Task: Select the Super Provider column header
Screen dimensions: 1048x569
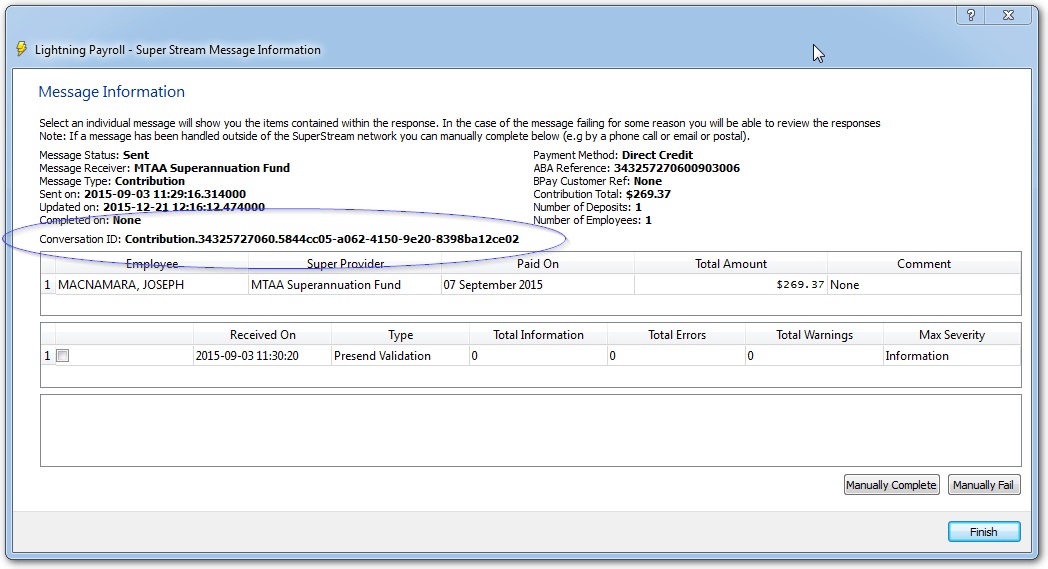Action: [345, 263]
